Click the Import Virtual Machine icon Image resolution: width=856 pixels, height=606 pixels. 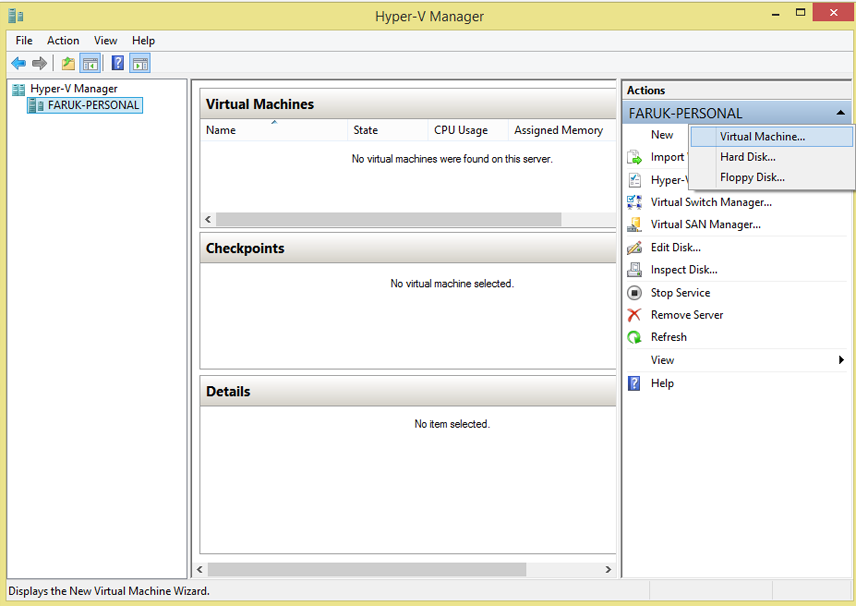pos(634,157)
